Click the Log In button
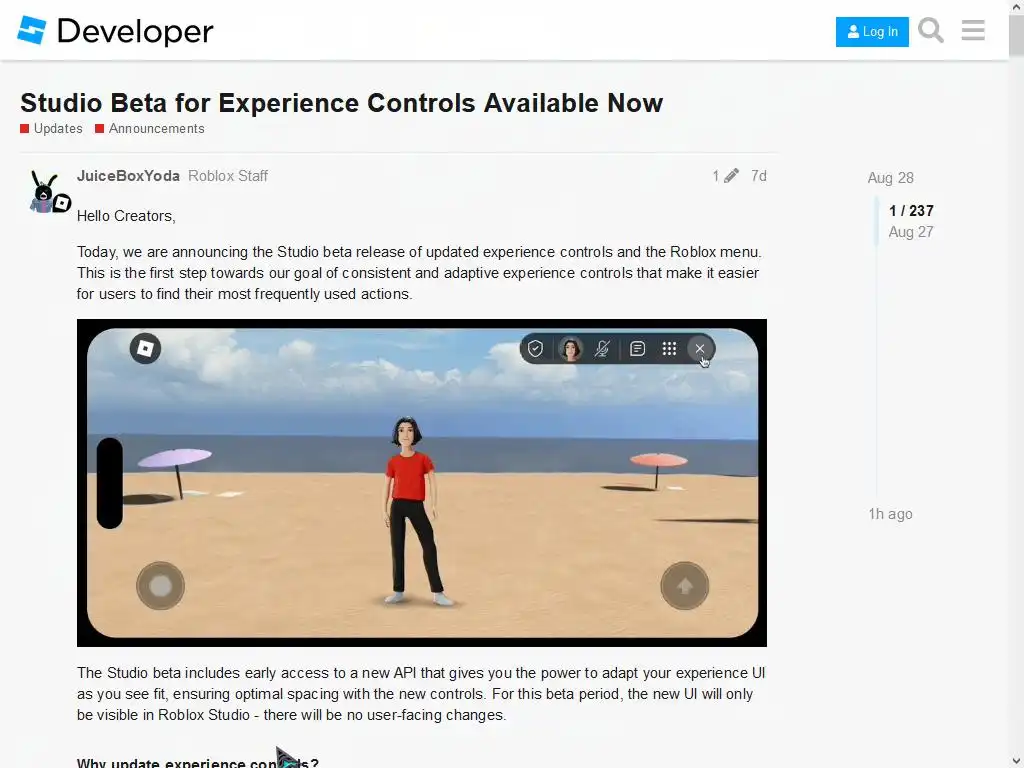Screen dimensions: 1024x768 (872, 31)
